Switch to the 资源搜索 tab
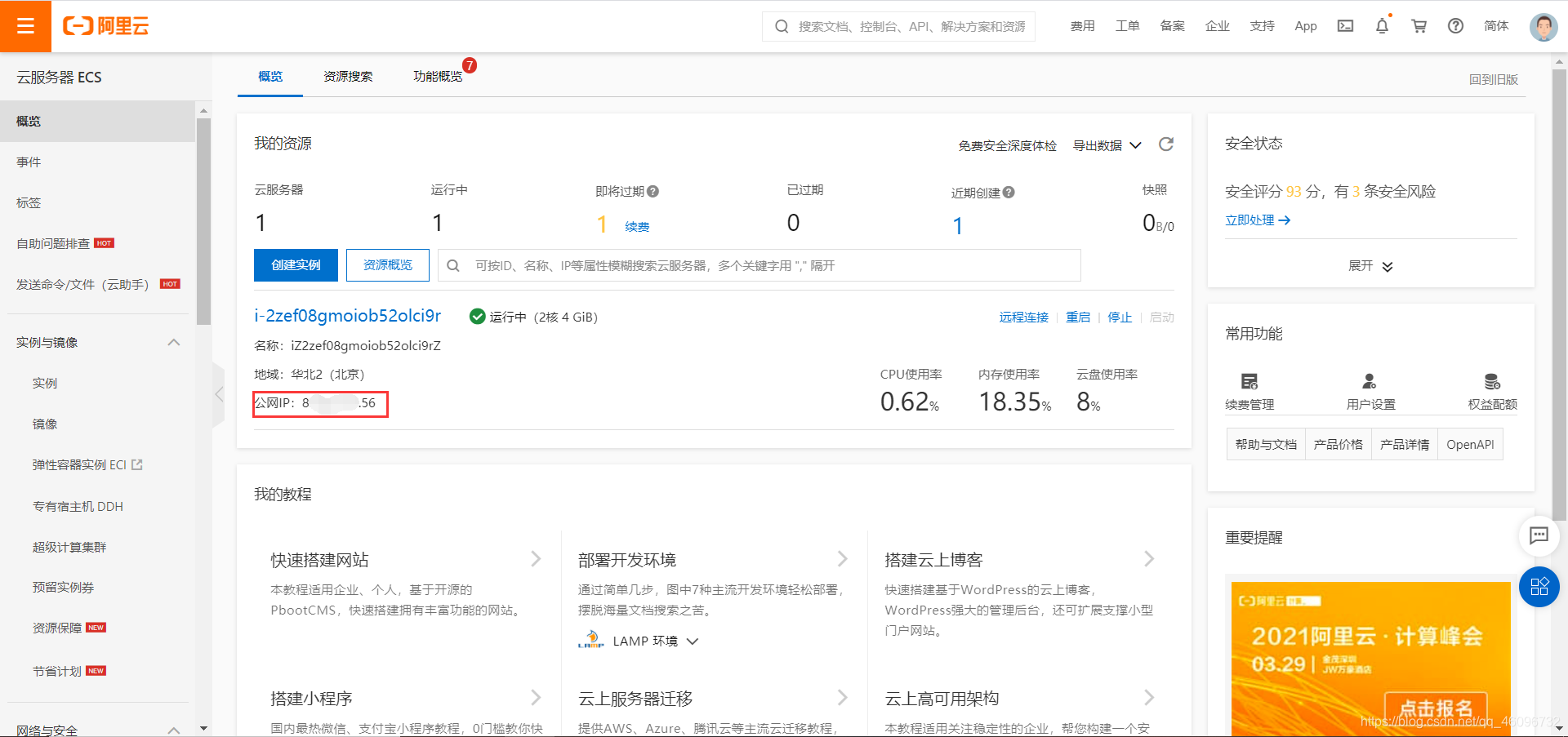 tap(348, 77)
